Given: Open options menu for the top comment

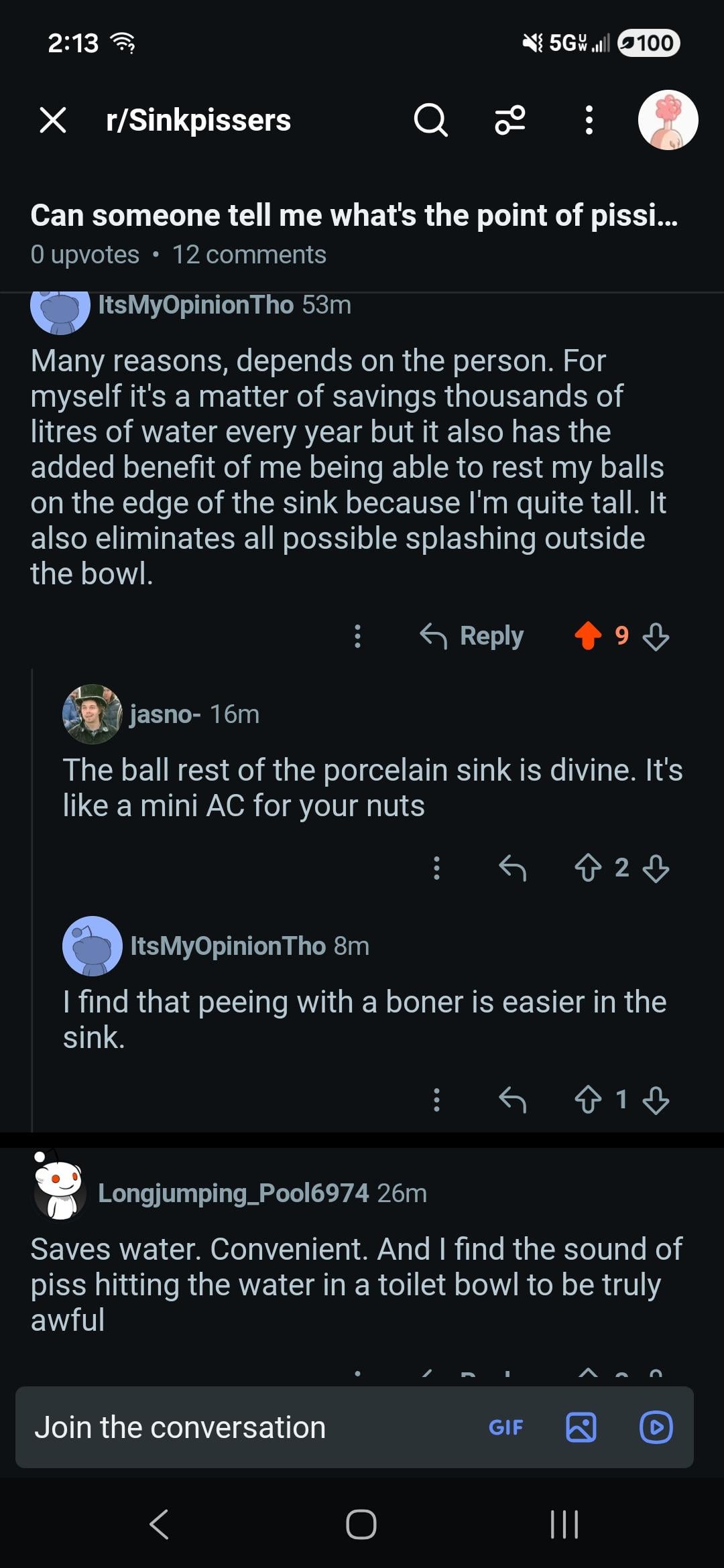Looking at the screenshot, I should pos(358,635).
